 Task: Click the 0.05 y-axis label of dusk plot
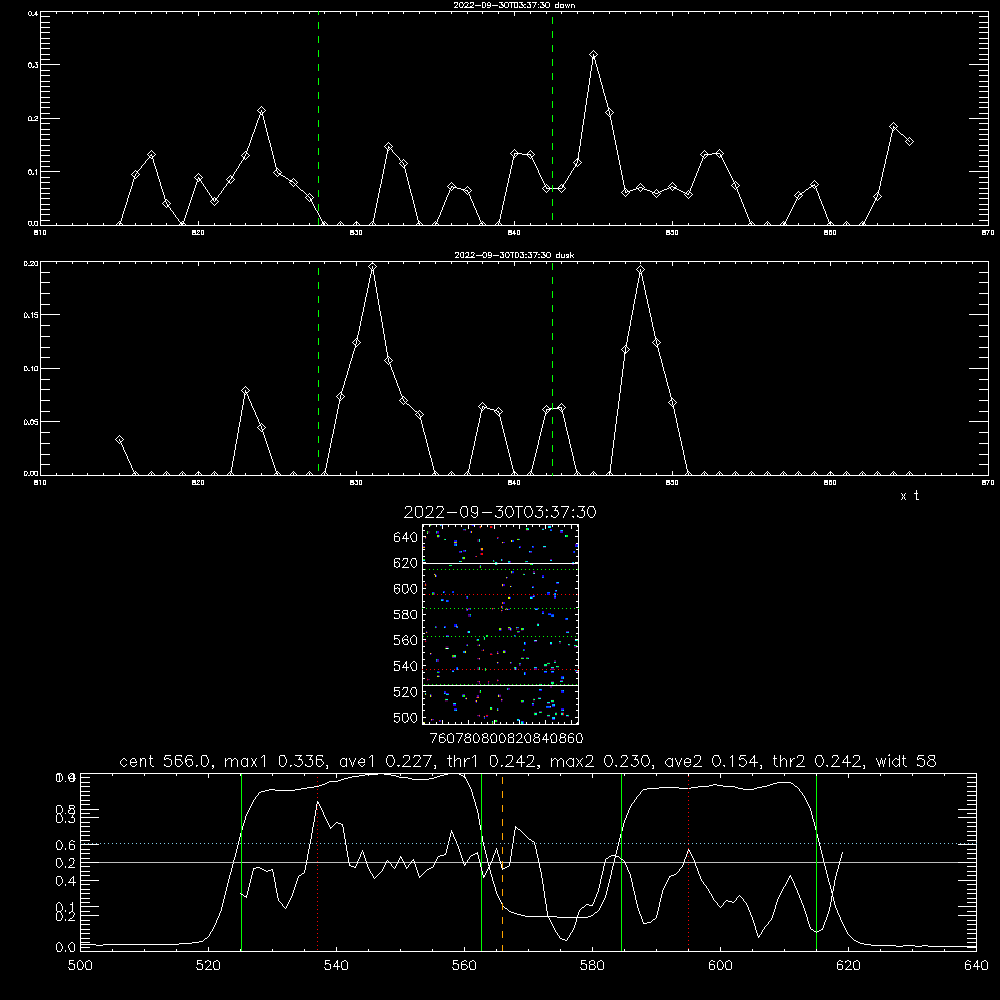31,422
